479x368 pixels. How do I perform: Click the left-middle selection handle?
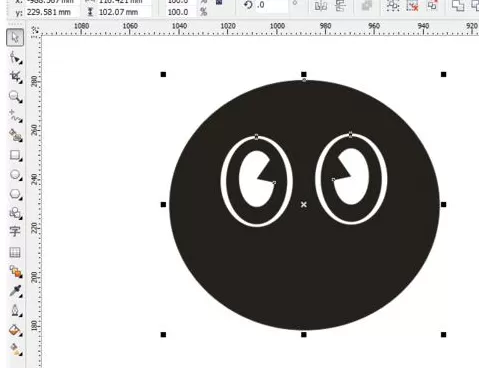click(x=163, y=204)
